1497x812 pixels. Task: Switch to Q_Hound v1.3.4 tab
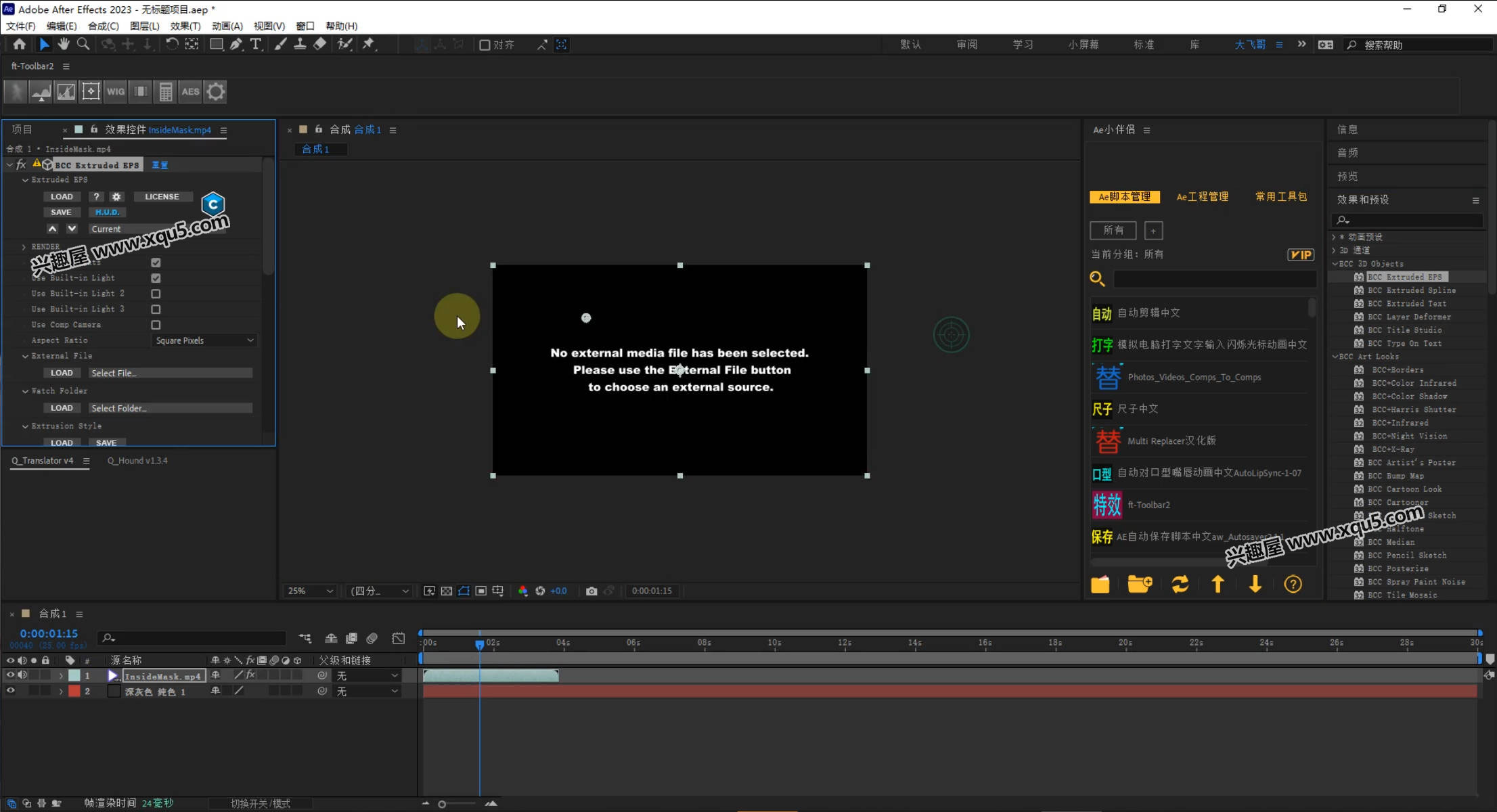pos(137,461)
